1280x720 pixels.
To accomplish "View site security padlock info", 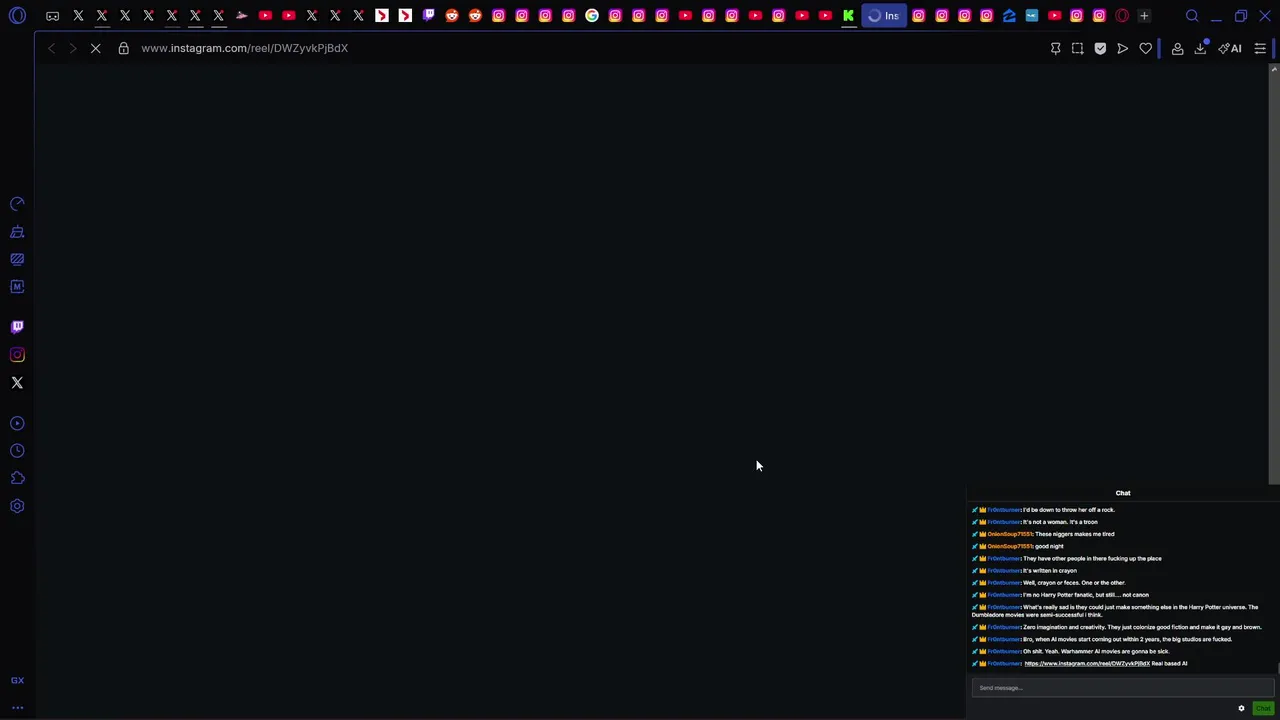I will tap(123, 48).
